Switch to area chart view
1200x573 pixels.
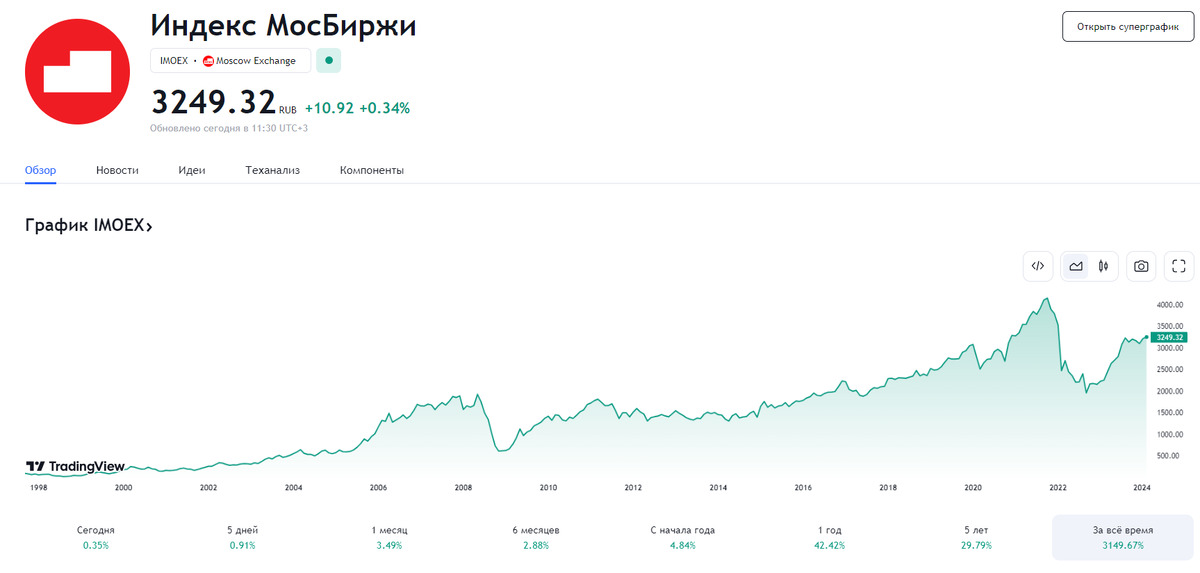pyautogui.click(x=1076, y=266)
